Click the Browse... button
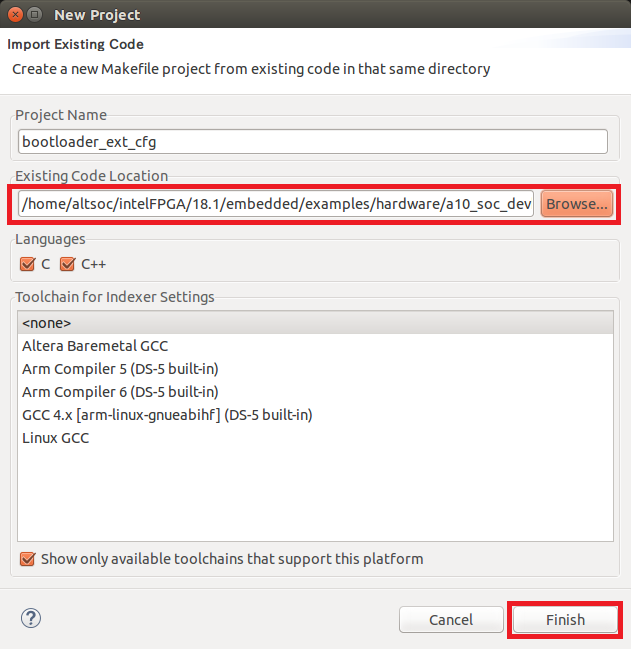 577,204
